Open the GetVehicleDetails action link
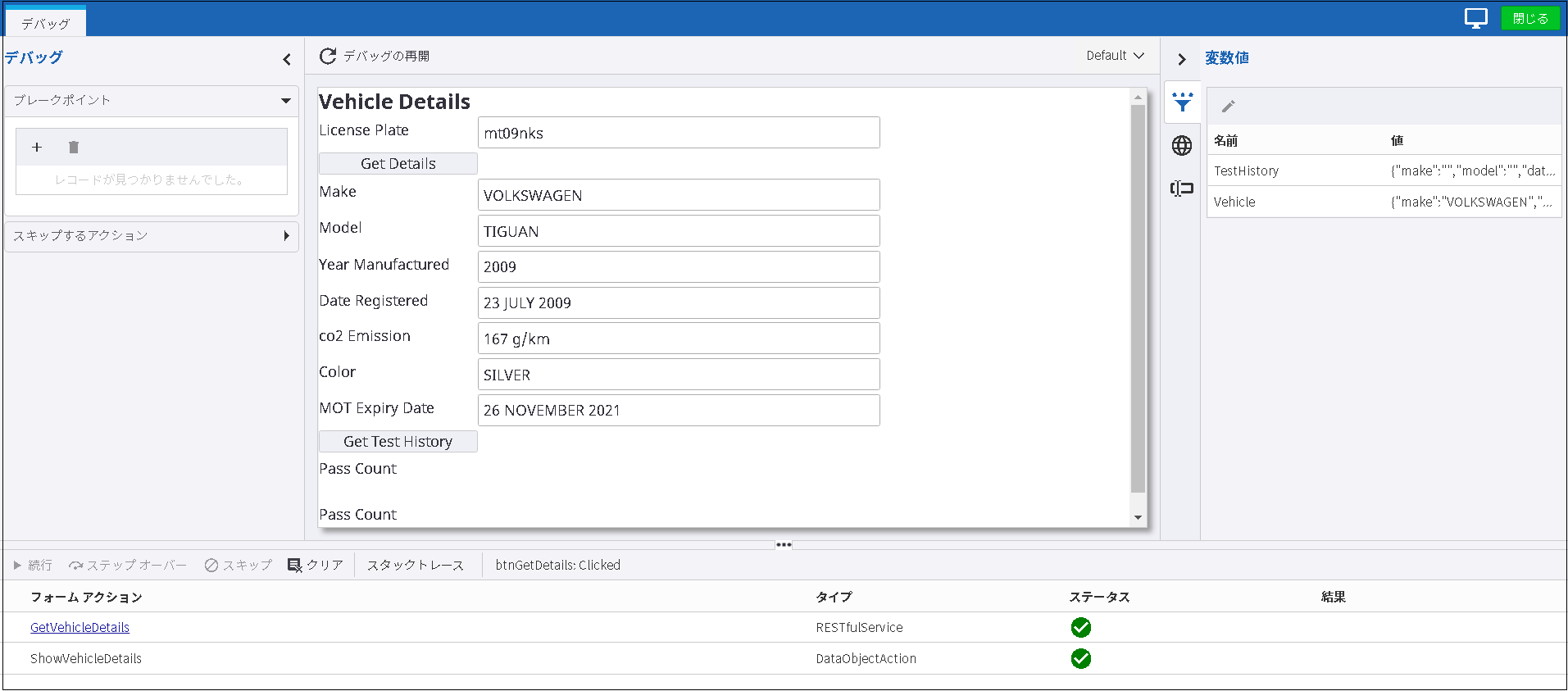Image resolution: width=1568 pixels, height=691 pixels. click(x=80, y=628)
